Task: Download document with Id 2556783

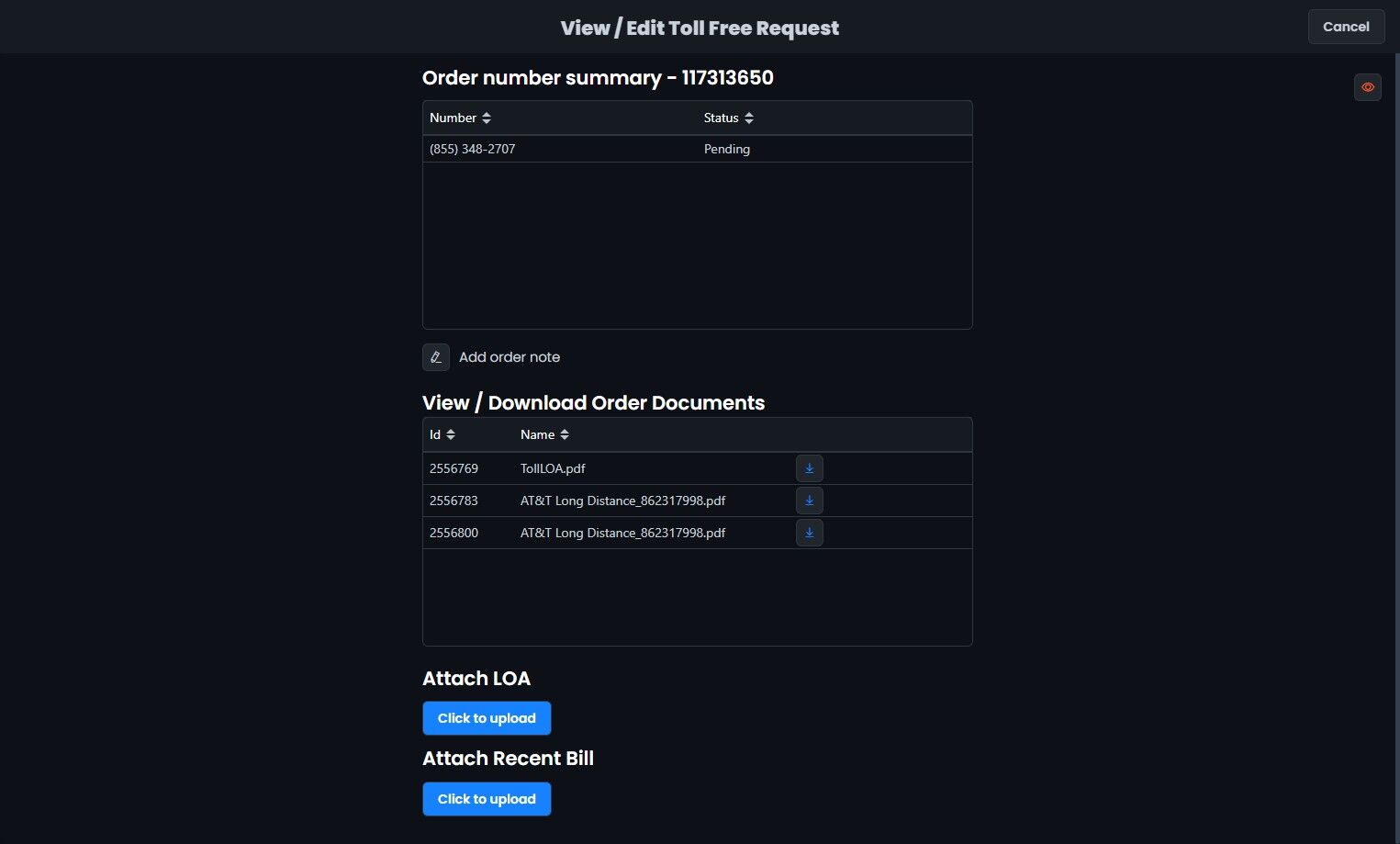Action: (809, 501)
